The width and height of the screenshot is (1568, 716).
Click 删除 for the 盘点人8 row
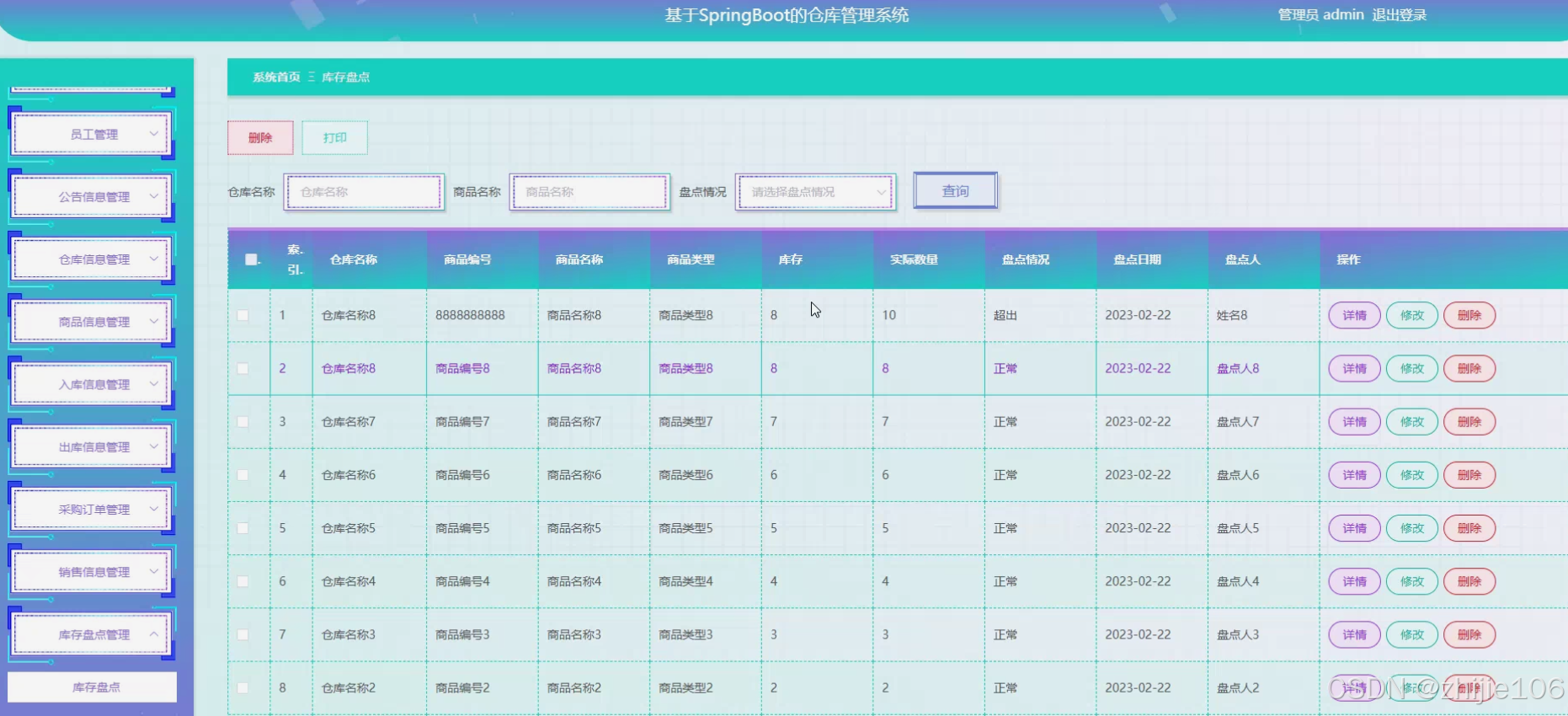1469,368
